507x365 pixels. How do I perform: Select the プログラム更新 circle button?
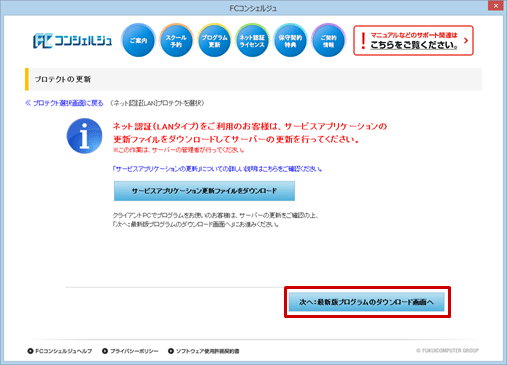[x=214, y=40]
